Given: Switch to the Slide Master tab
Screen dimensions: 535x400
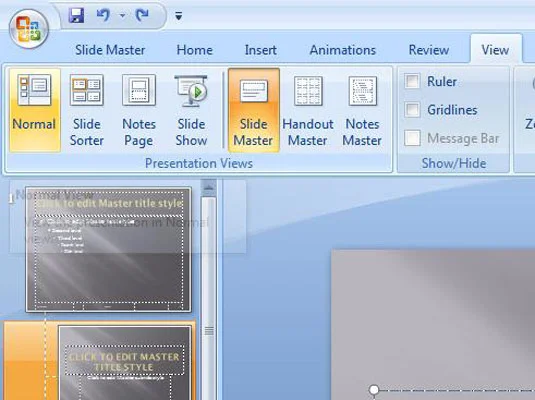Looking at the screenshot, I should (110, 50).
